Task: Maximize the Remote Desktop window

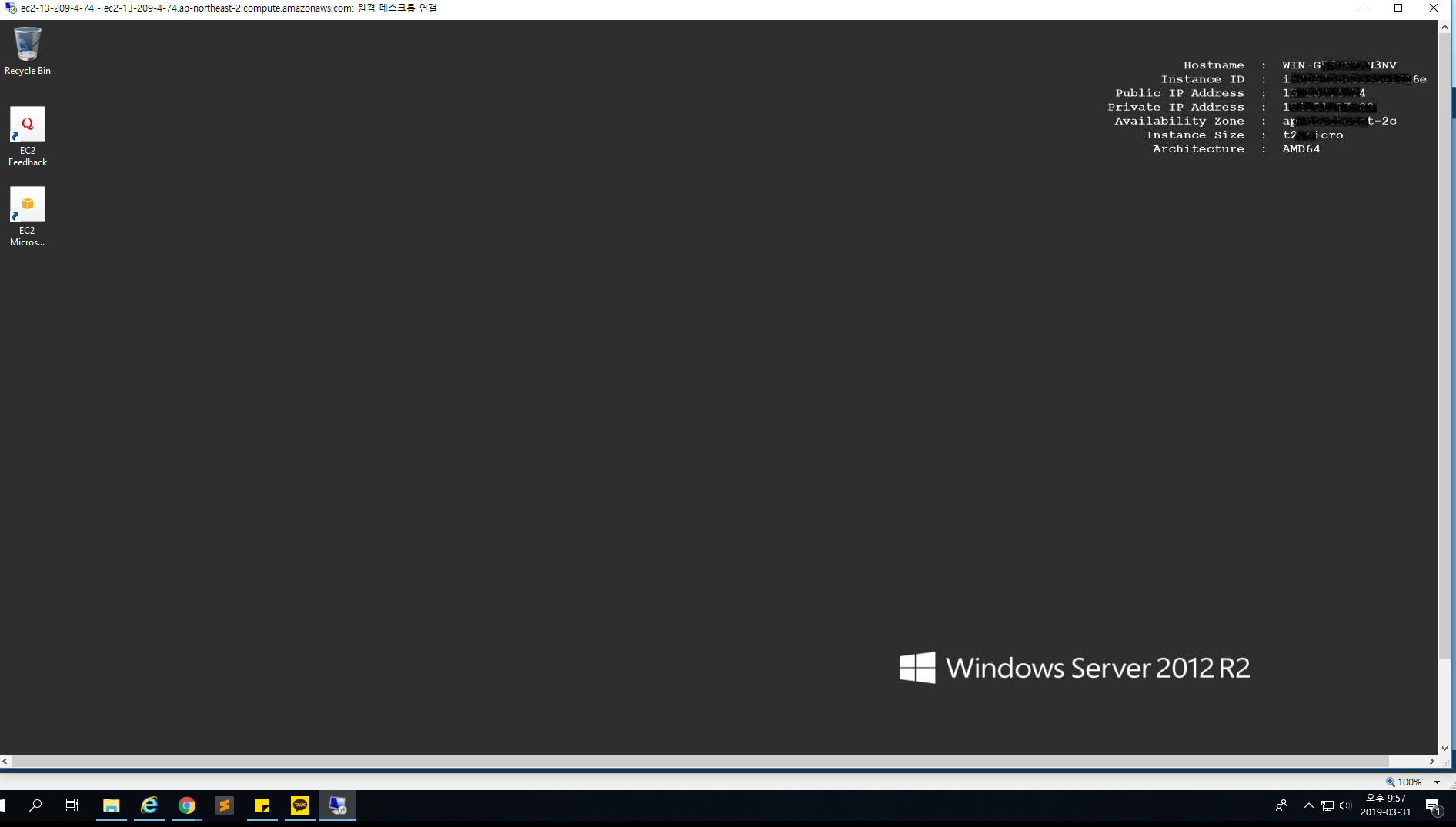Action: pos(1398,8)
